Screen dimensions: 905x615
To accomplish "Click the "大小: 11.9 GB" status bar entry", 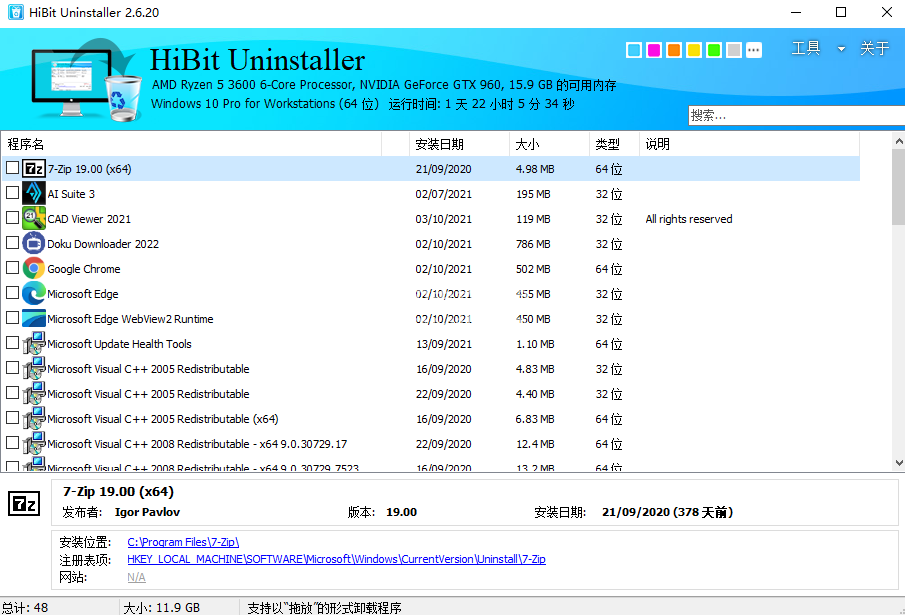I will 162,608.
